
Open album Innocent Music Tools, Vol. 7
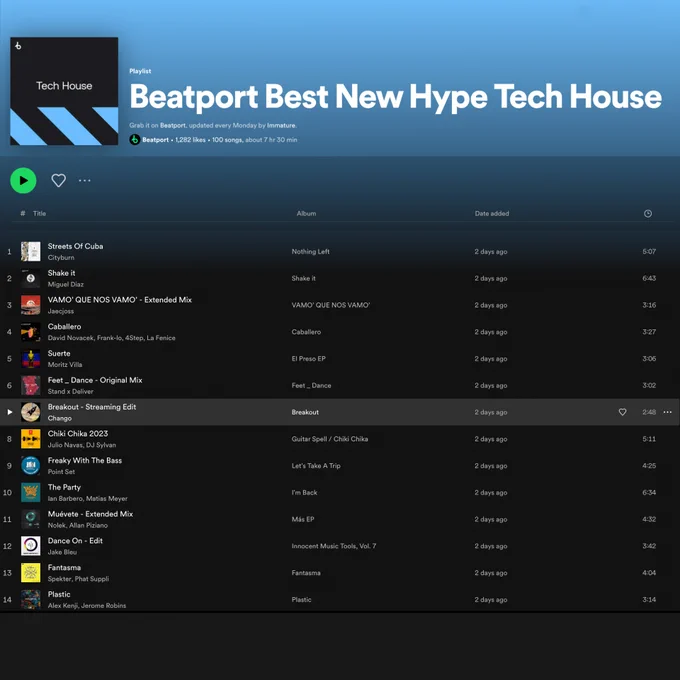point(334,546)
